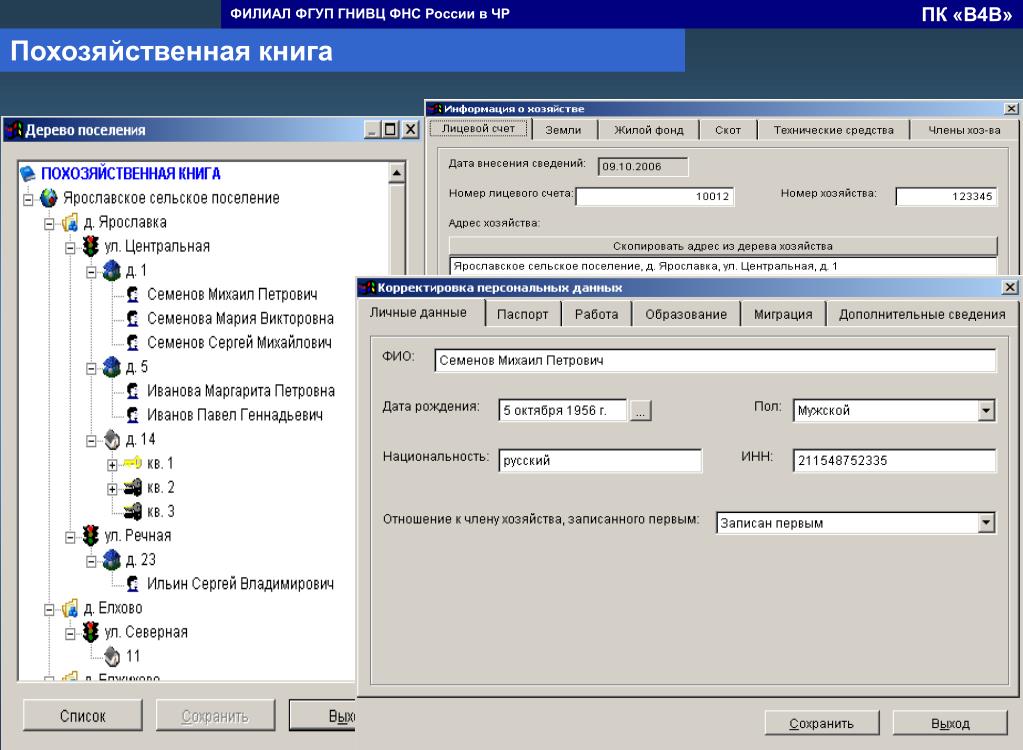The width and height of the screenshot is (1023, 750).
Task: Click the person icon of Семенова Мария Викторовна
Action: (132, 319)
